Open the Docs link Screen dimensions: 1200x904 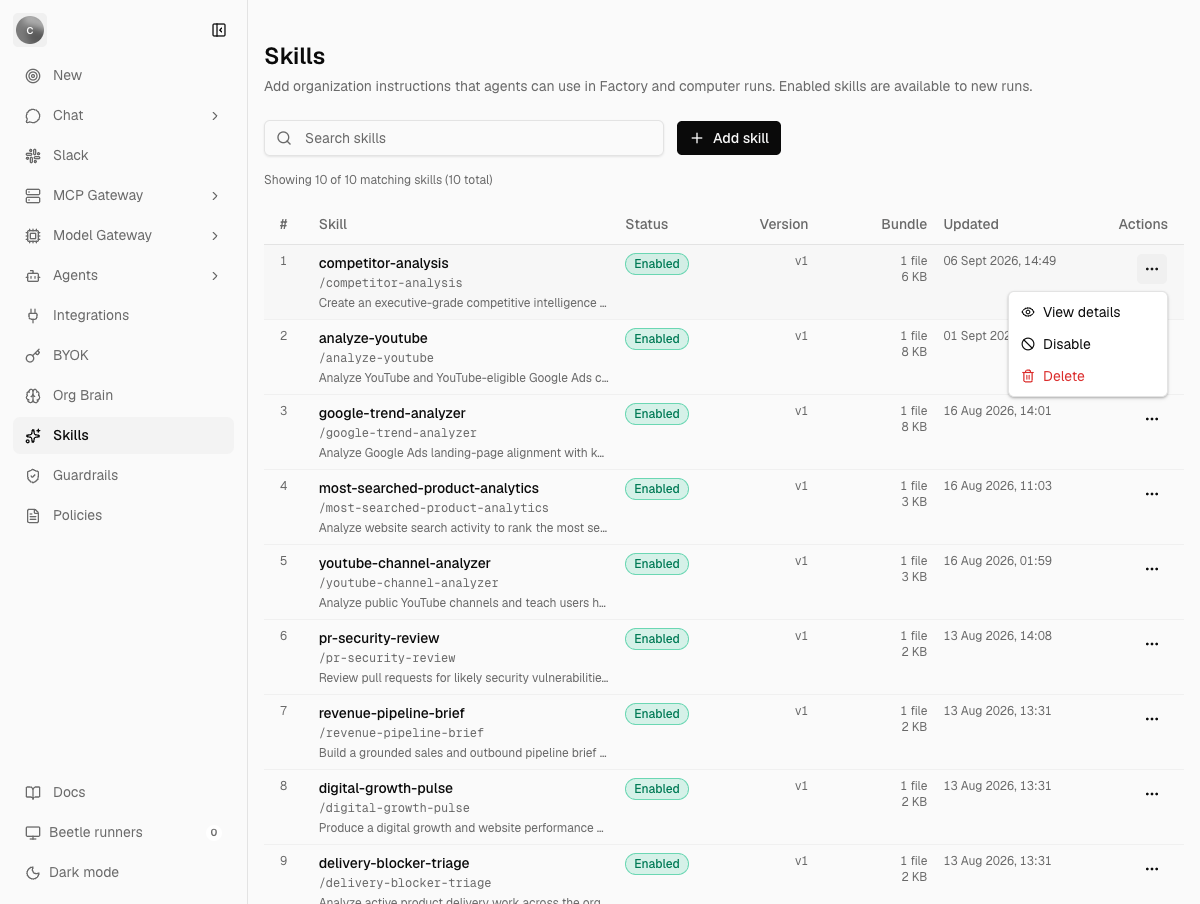(123, 792)
